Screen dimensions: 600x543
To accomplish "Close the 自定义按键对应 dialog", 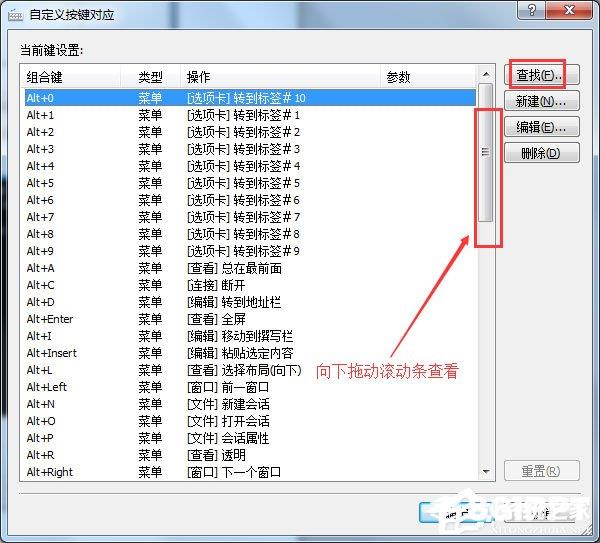I will coord(569,10).
